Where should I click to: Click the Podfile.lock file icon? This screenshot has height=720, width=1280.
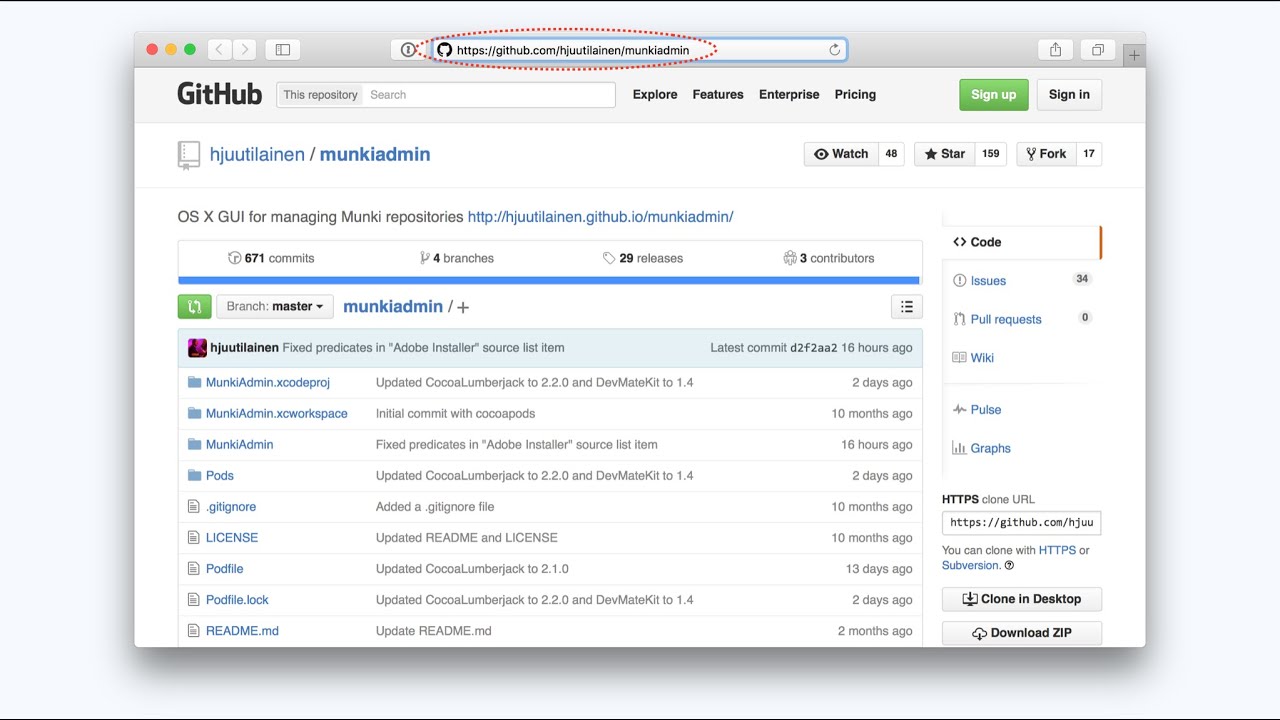tap(194, 599)
